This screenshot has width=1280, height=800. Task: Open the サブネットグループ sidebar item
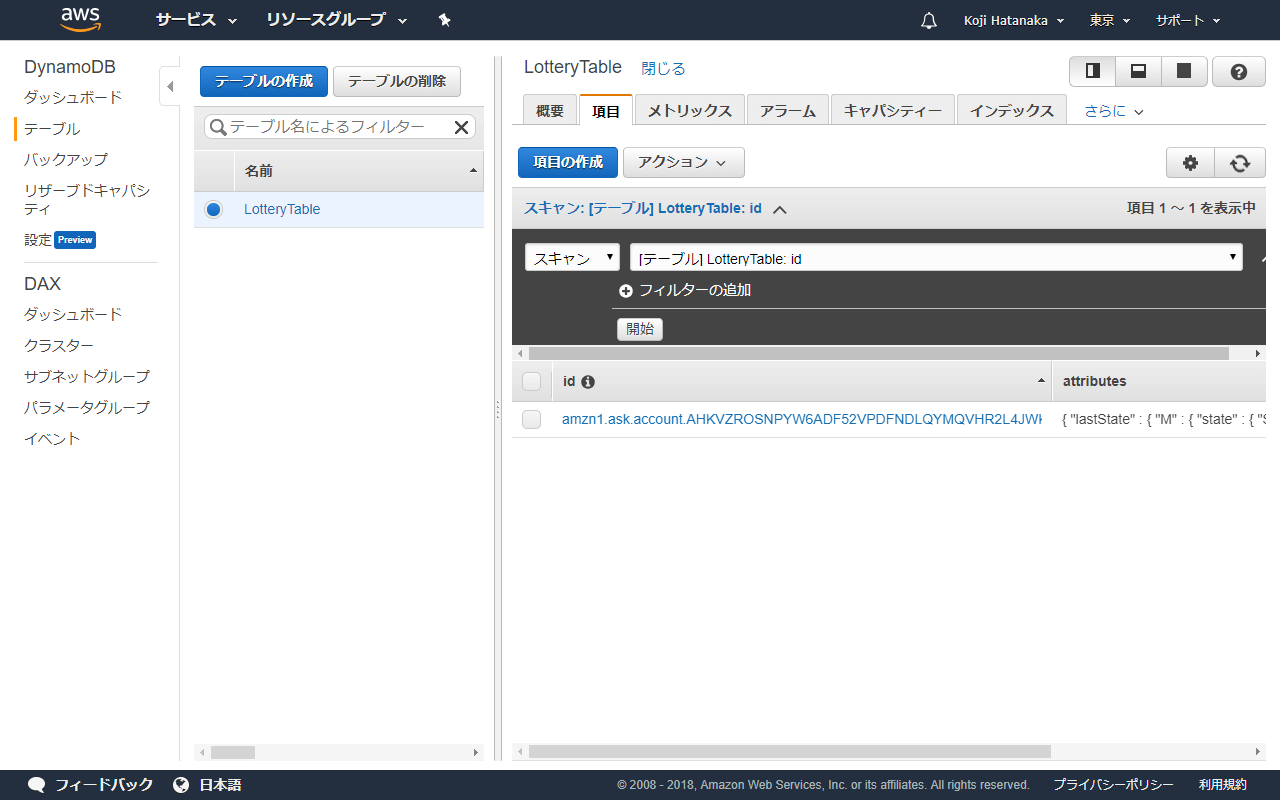[87, 377]
